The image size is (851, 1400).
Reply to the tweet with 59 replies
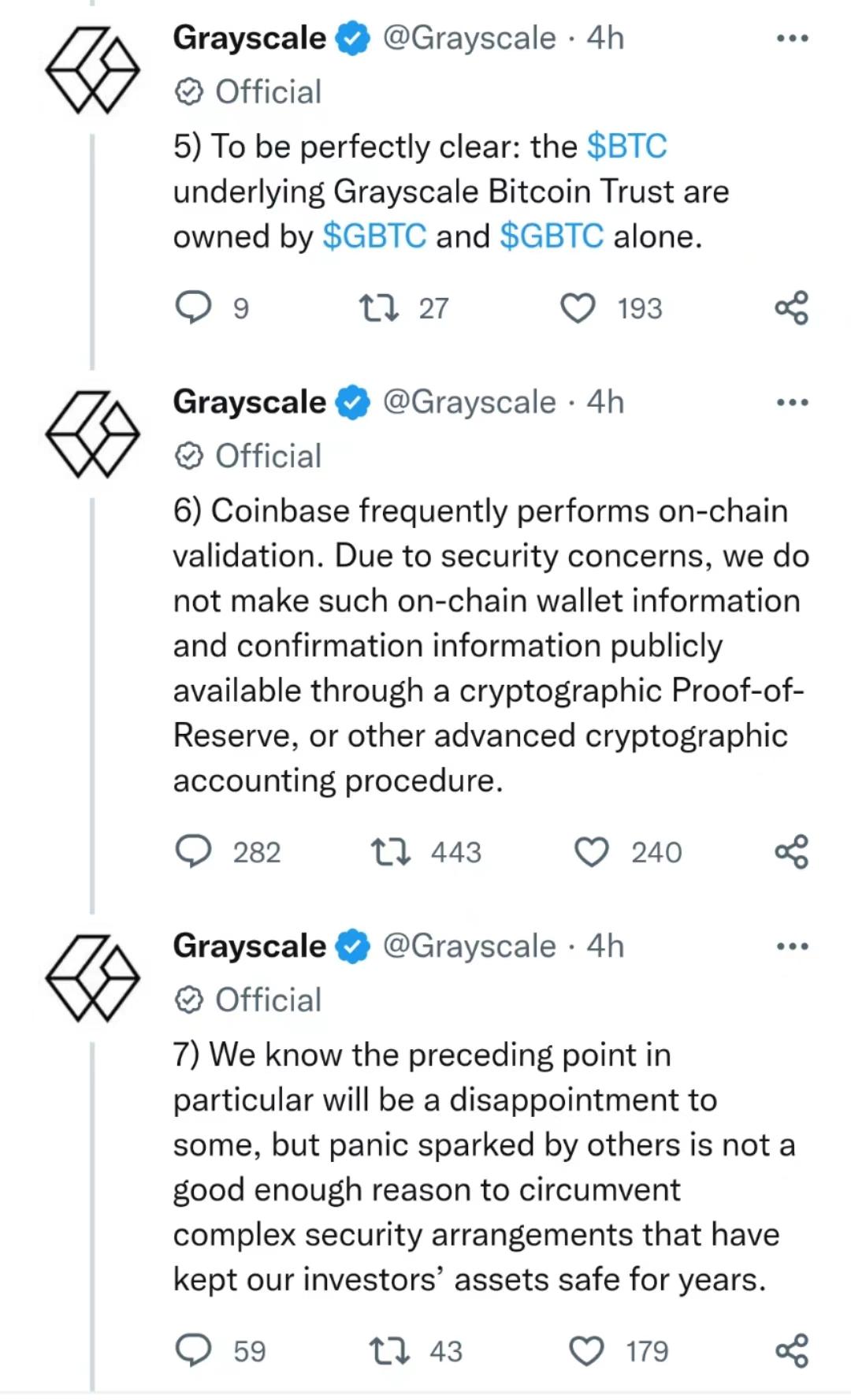pyautogui.click(x=193, y=1351)
